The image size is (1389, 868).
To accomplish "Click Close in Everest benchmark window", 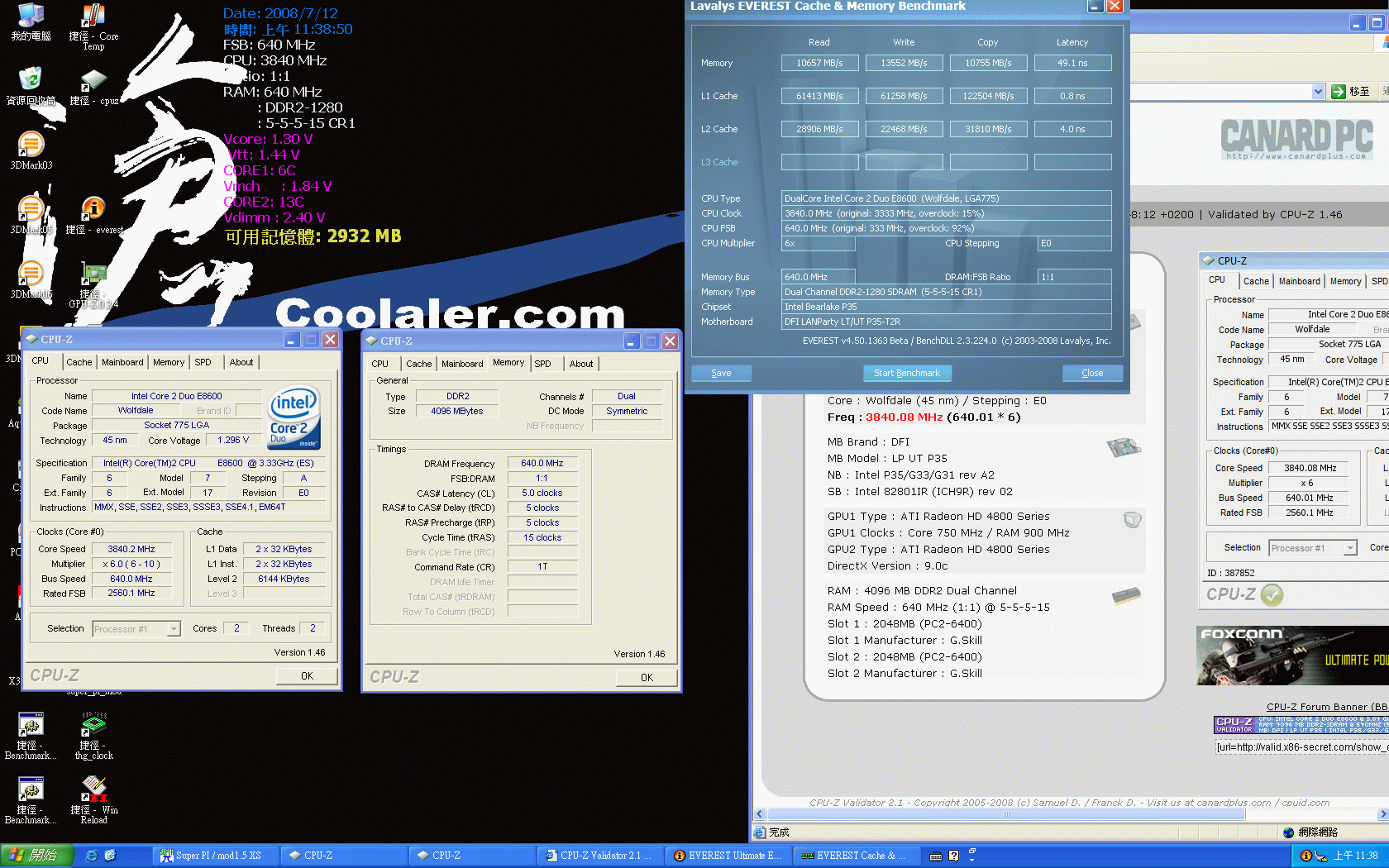I will (x=1092, y=373).
